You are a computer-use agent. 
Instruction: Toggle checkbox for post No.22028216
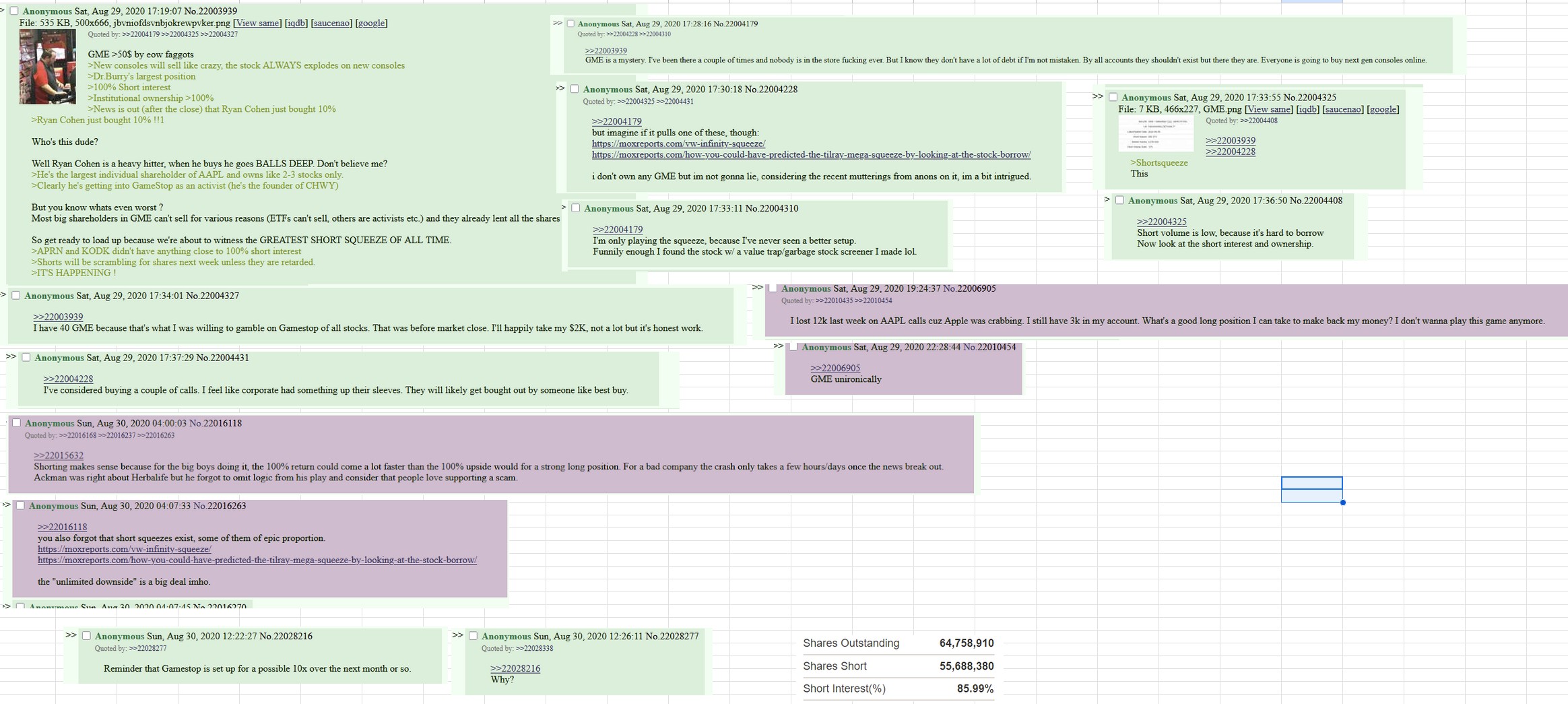pos(86,635)
